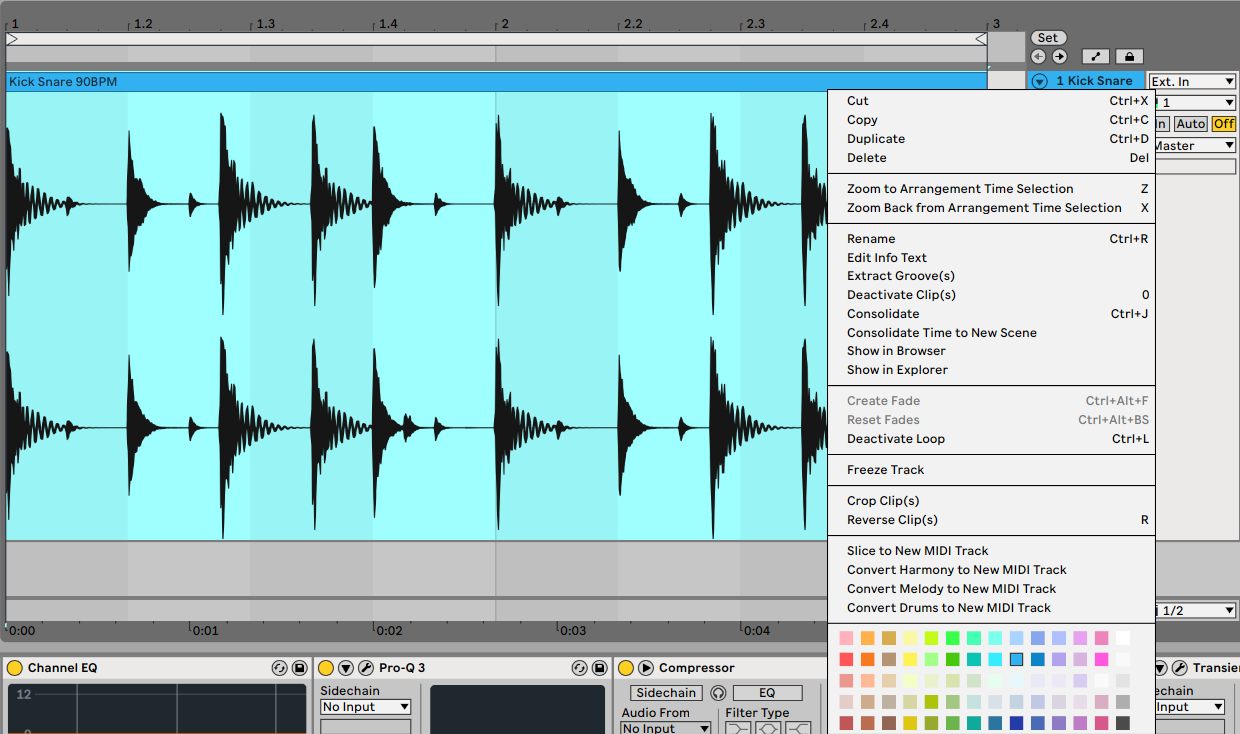The image size is (1240, 734).
Task: Save Channel EQ preset with disk icon
Action: [299, 668]
